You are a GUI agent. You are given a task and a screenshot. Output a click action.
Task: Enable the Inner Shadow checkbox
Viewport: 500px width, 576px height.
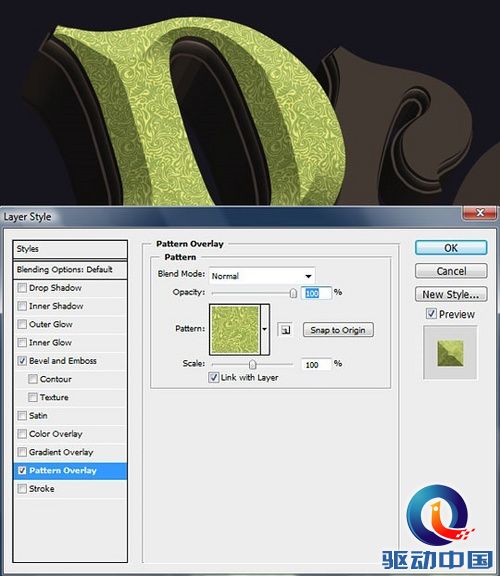22,306
